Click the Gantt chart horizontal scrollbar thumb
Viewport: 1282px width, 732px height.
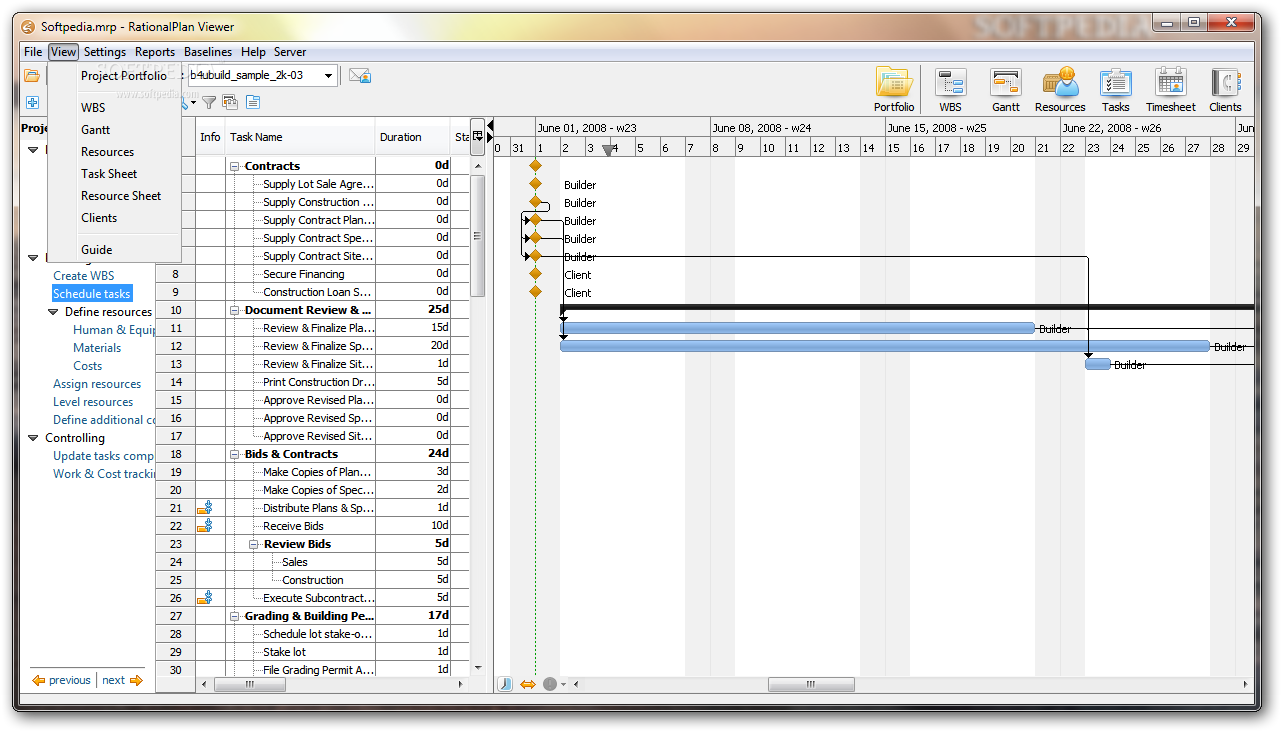coord(811,685)
